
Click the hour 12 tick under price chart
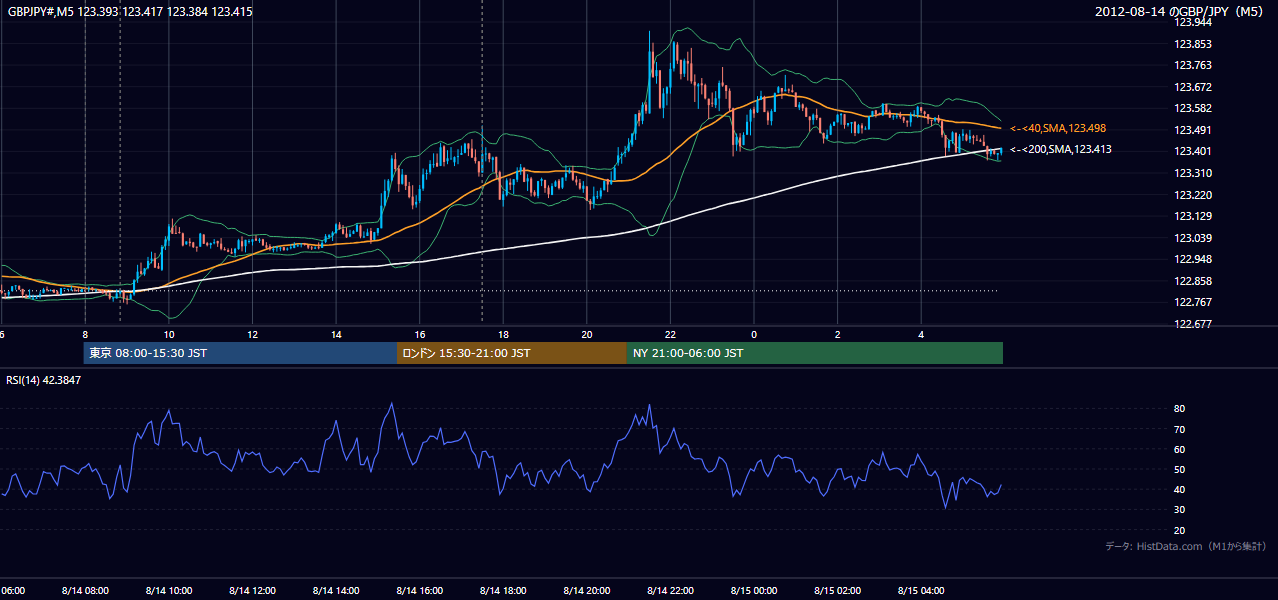[253, 334]
